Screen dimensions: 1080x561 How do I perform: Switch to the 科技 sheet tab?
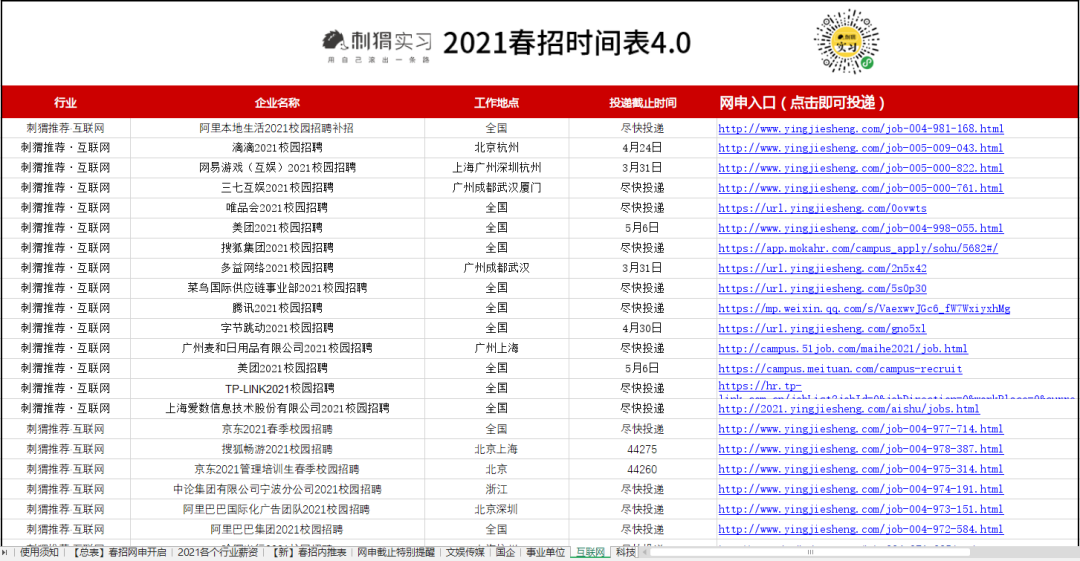(x=625, y=553)
